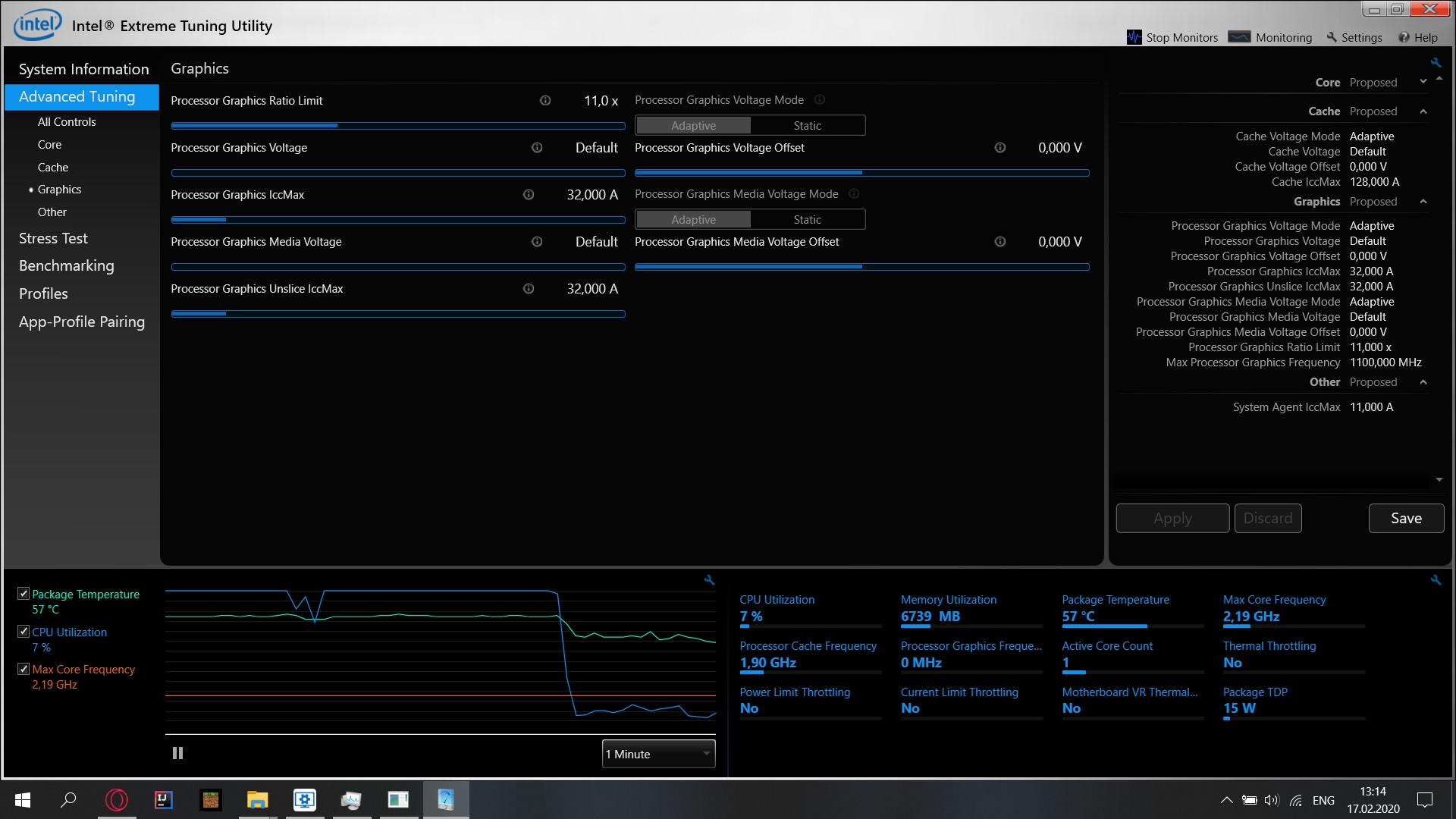Open the Stress Test section

coord(53,238)
